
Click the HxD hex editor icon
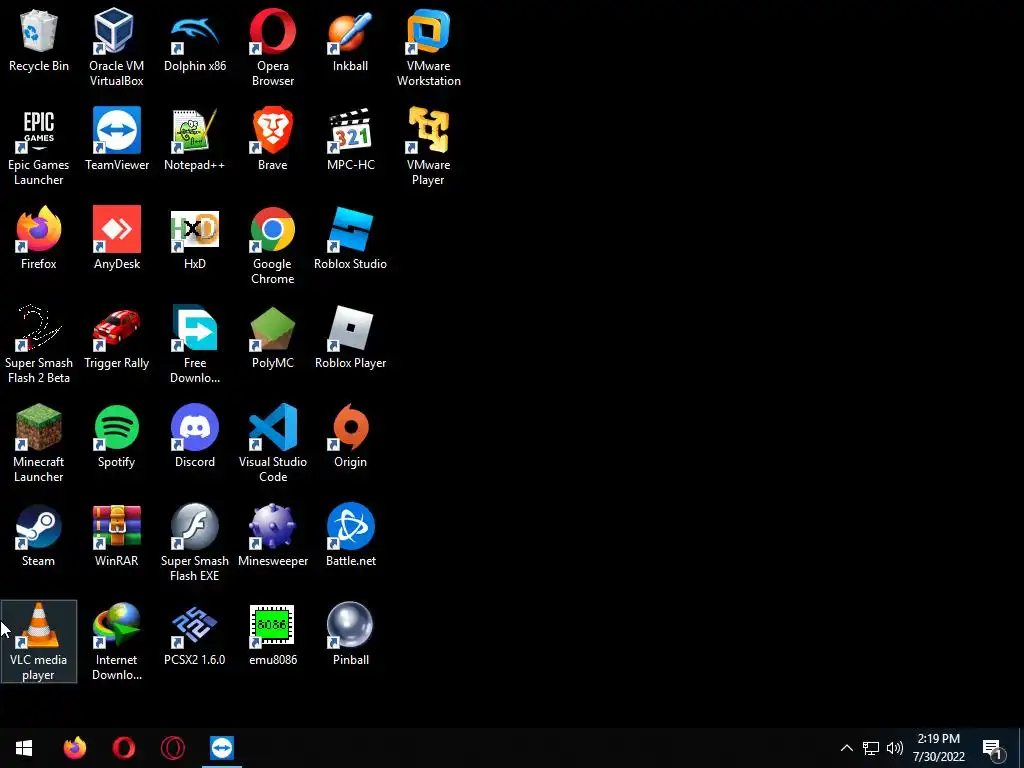(195, 238)
